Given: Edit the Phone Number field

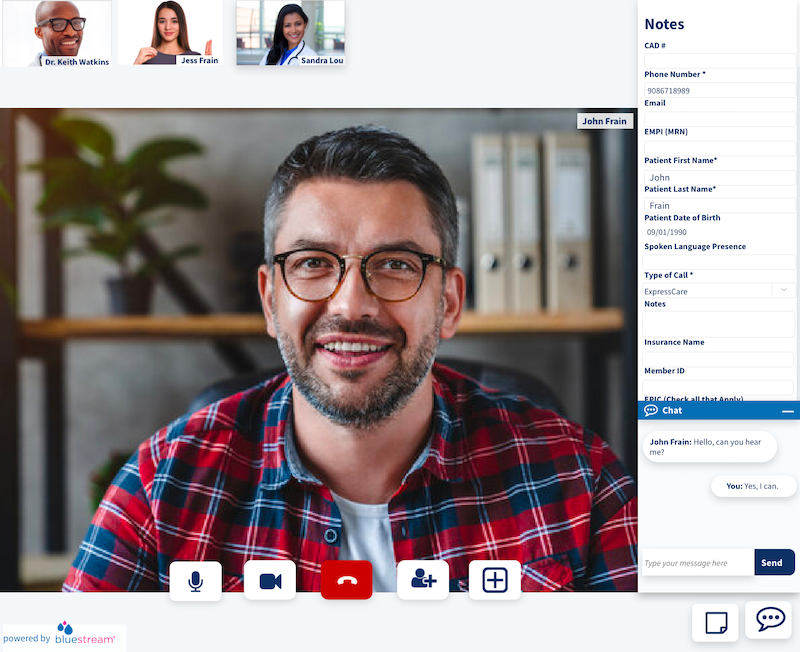Looking at the screenshot, I should (719, 90).
